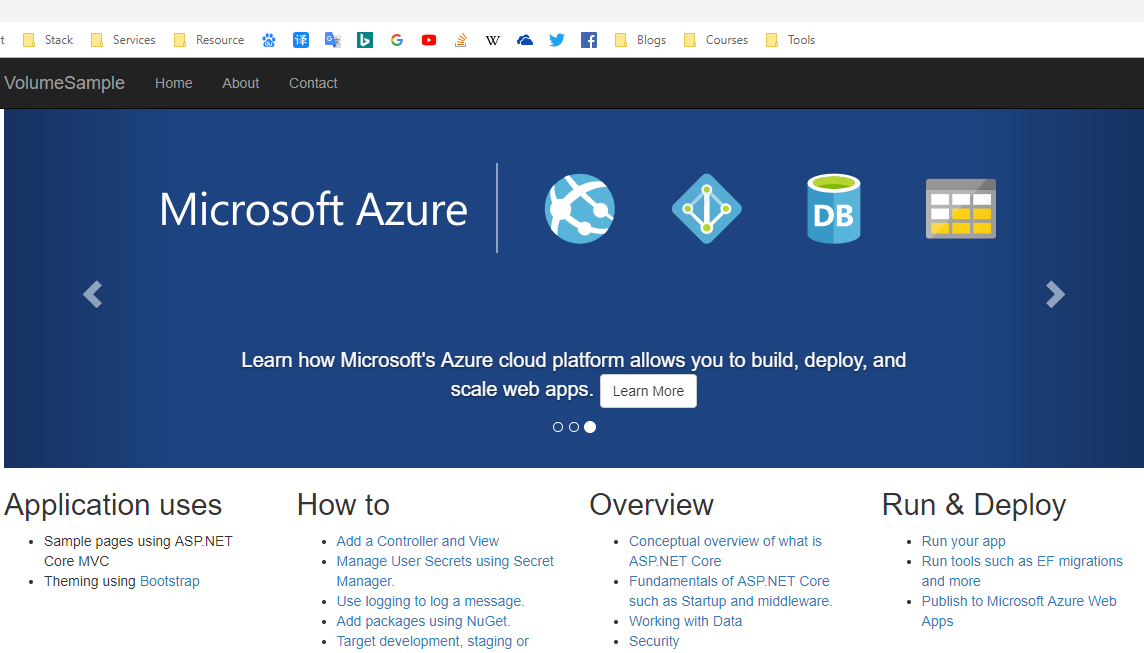Go to previous carousel slide
The width and height of the screenshot is (1144, 653).
click(x=93, y=294)
